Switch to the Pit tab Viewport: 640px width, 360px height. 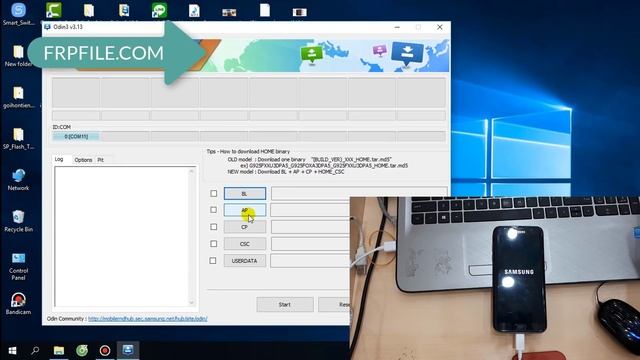101,160
